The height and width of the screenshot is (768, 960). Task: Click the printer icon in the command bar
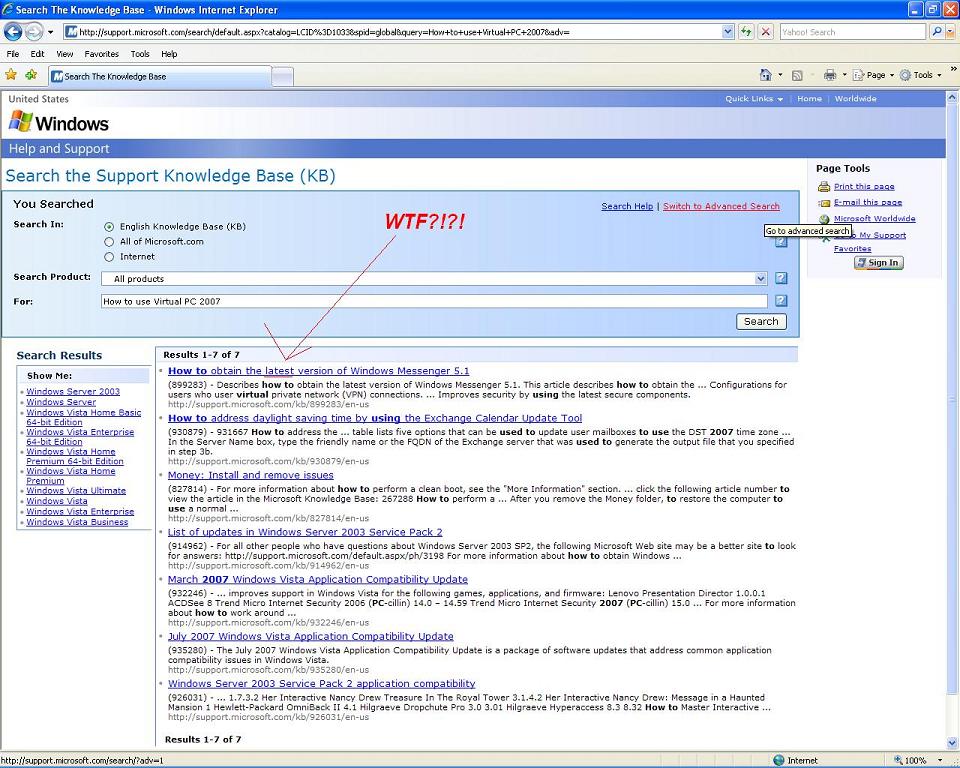click(x=830, y=75)
